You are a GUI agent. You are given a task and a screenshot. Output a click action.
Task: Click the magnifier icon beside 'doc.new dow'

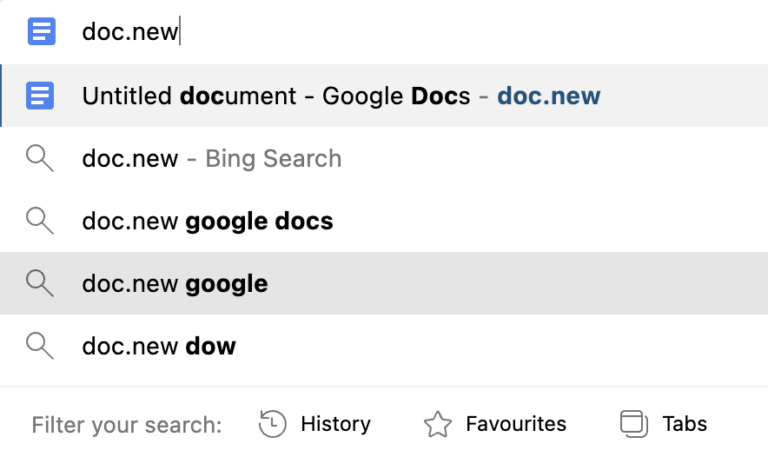[40, 346]
